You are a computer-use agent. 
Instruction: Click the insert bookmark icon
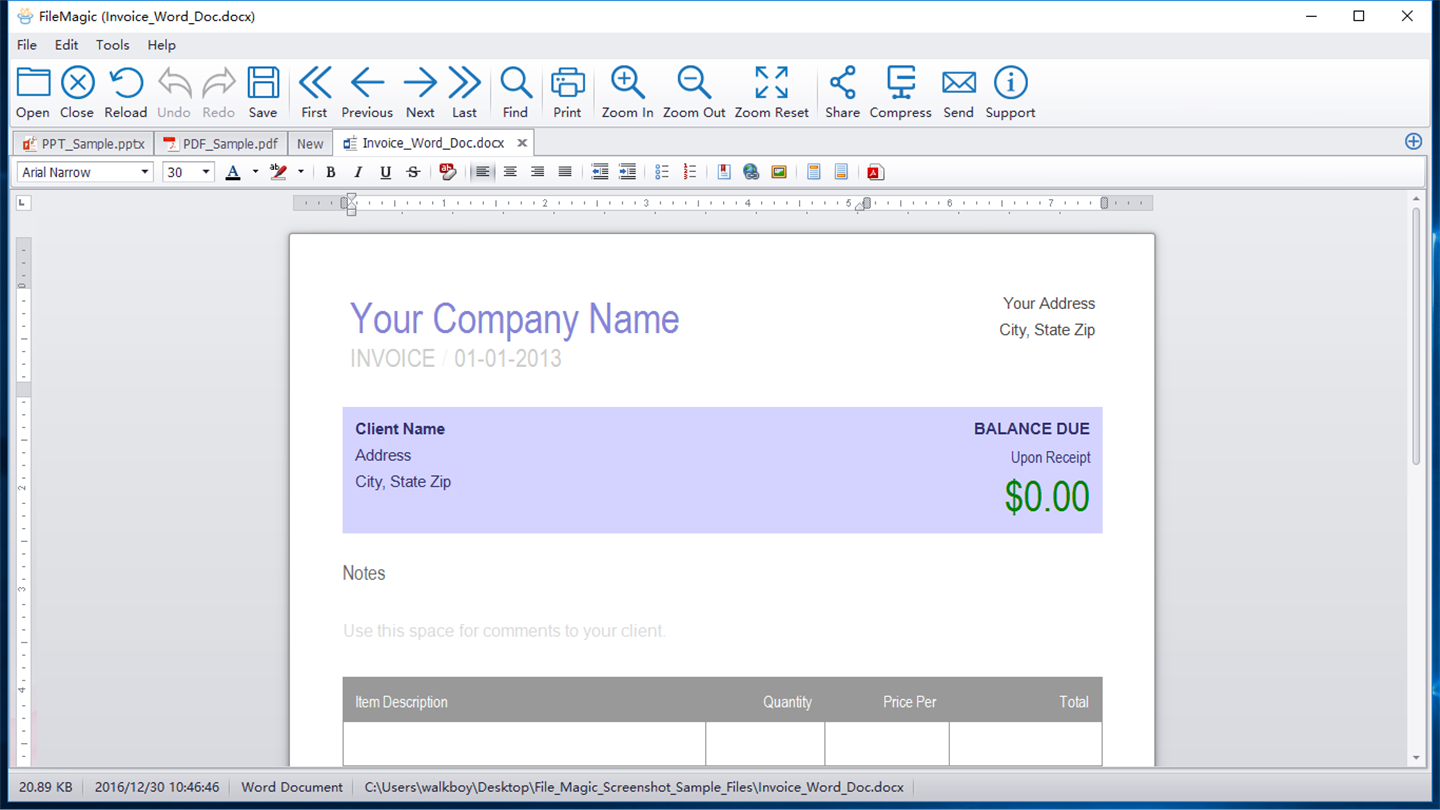[724, 172]
